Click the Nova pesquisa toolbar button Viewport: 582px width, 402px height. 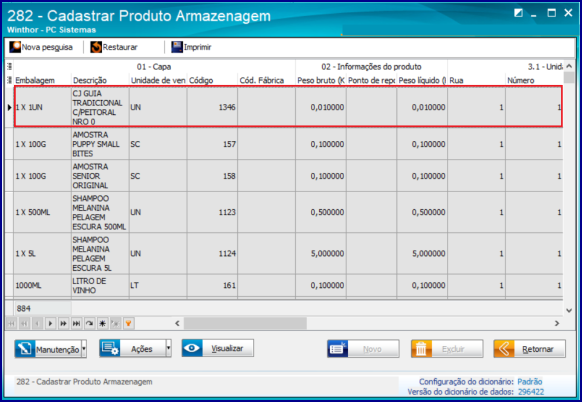(x=41, y=47)
